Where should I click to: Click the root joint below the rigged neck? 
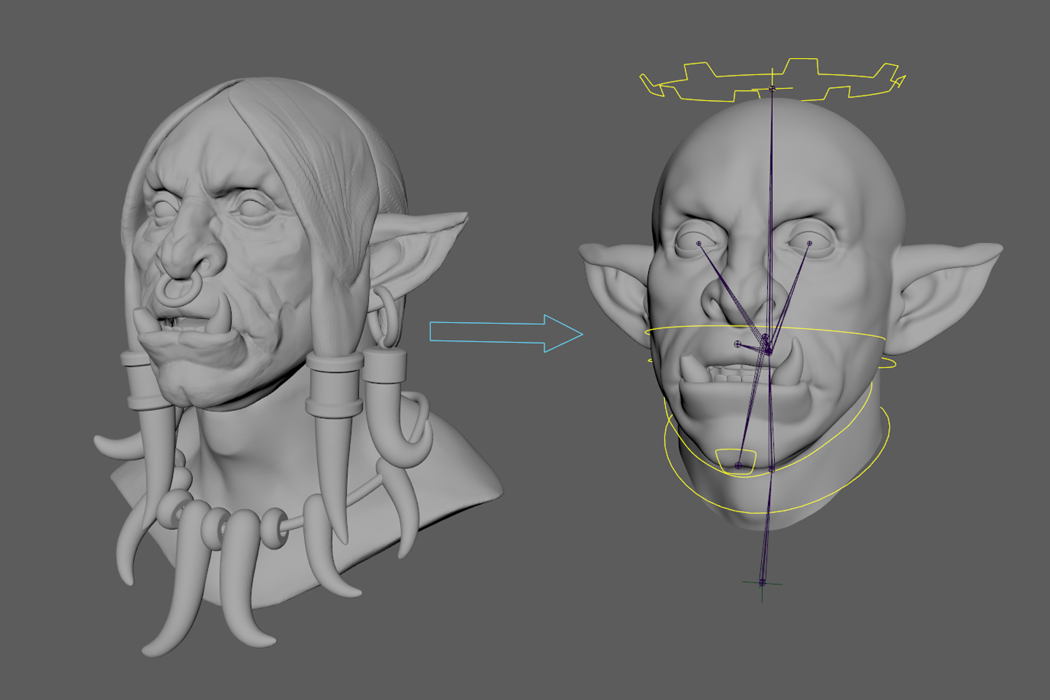762,582
